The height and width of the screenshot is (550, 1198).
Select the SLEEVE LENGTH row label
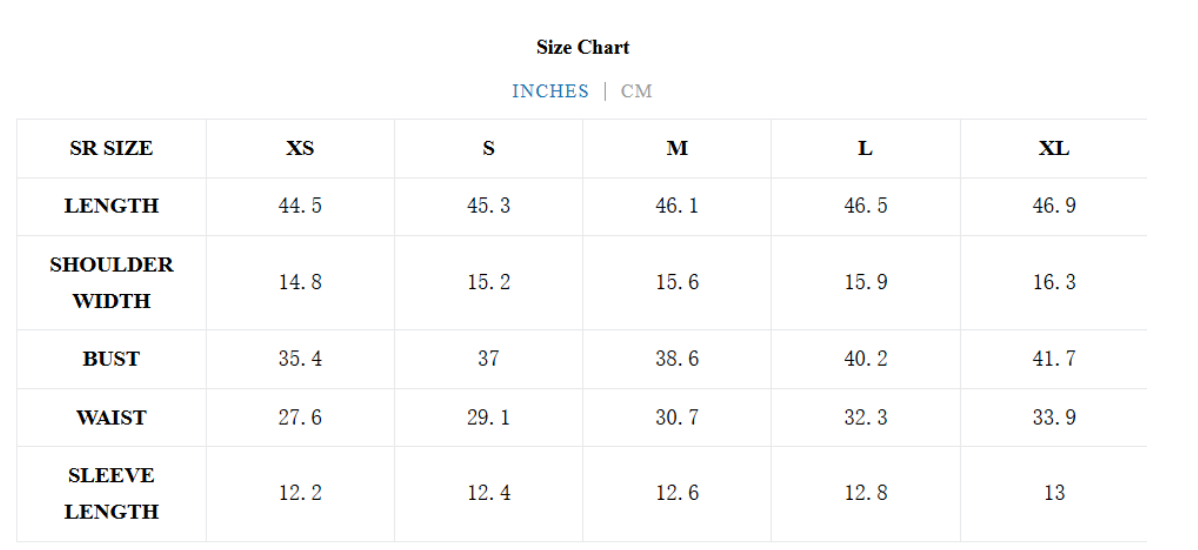[112, 493]
